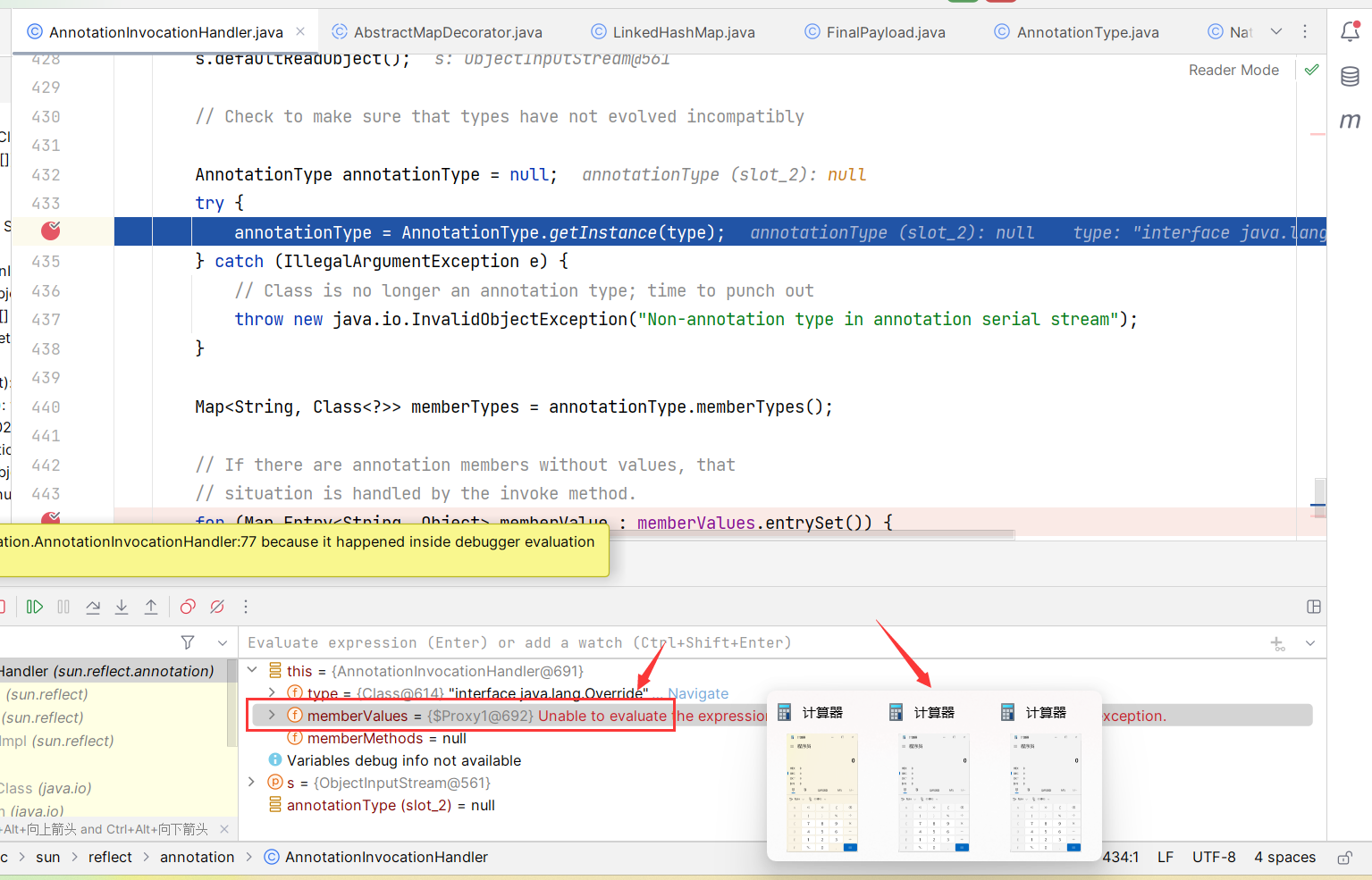Click the Navigate link beside type variable

pyautogui.click(x=697, y=693)
